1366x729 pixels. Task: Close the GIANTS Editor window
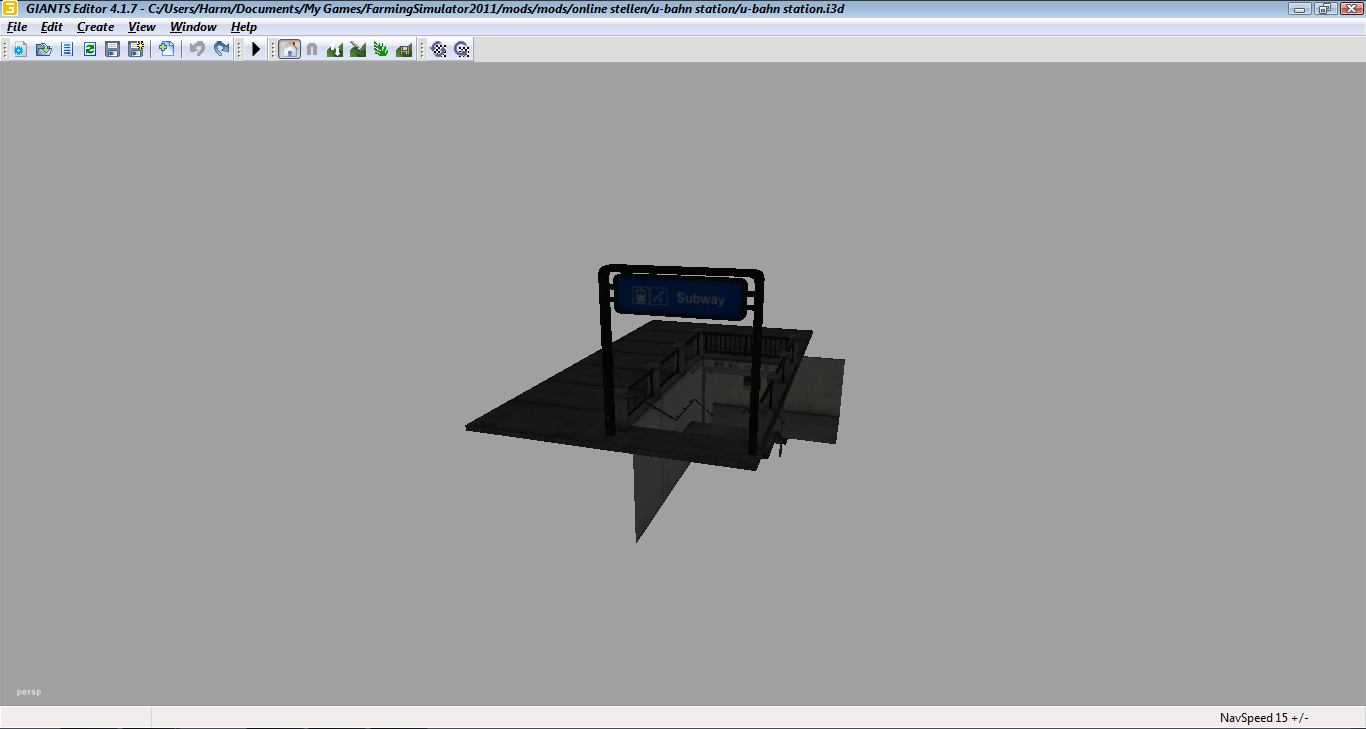click(1351, 8)
